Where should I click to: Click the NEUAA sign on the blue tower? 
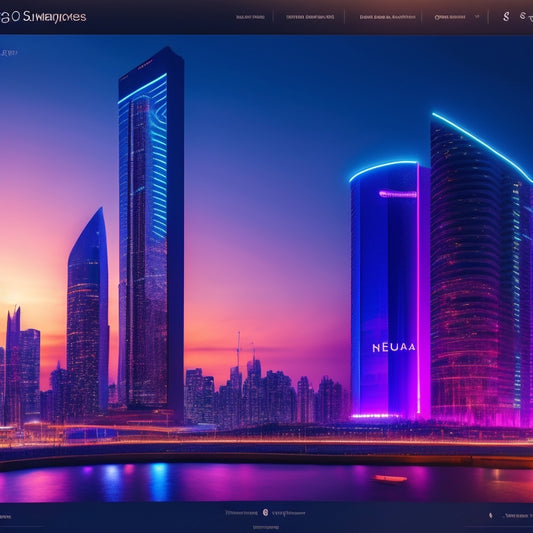(x=394, y=347)
